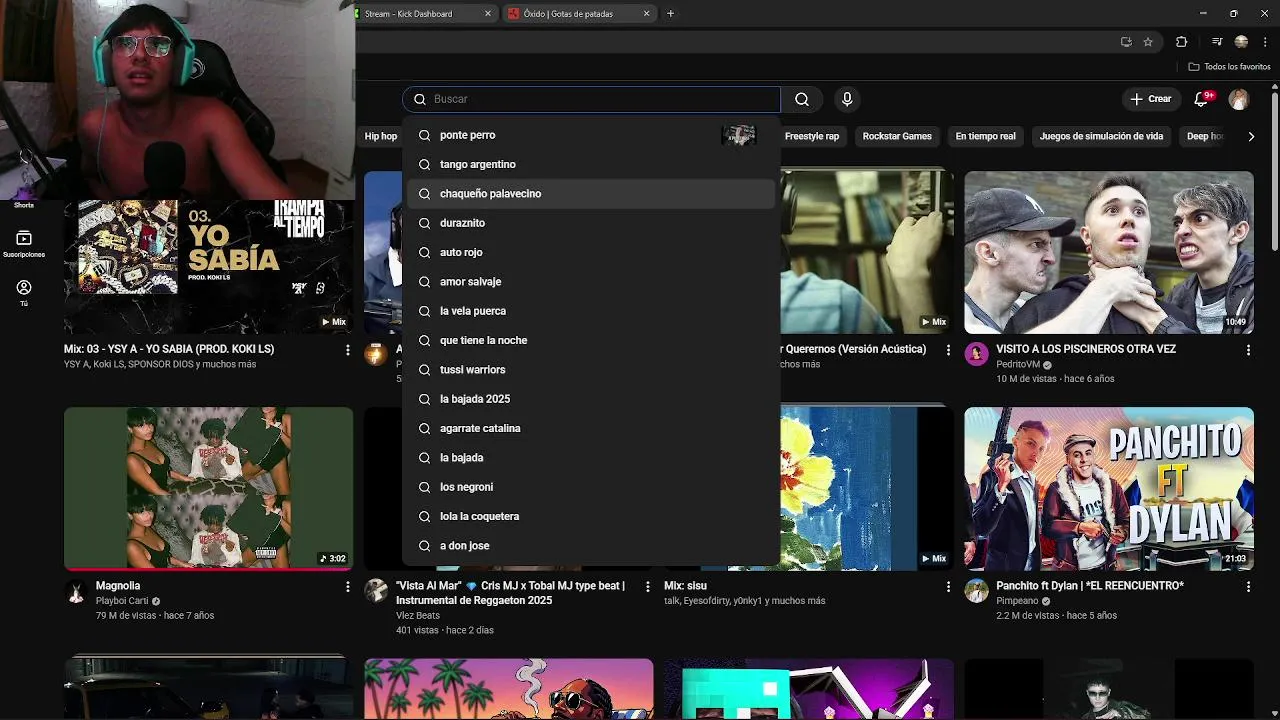The image size is (1280, 720).
Task: Choose suggestion 'la bajada 2025'
Action: click(x=591, y=399)
